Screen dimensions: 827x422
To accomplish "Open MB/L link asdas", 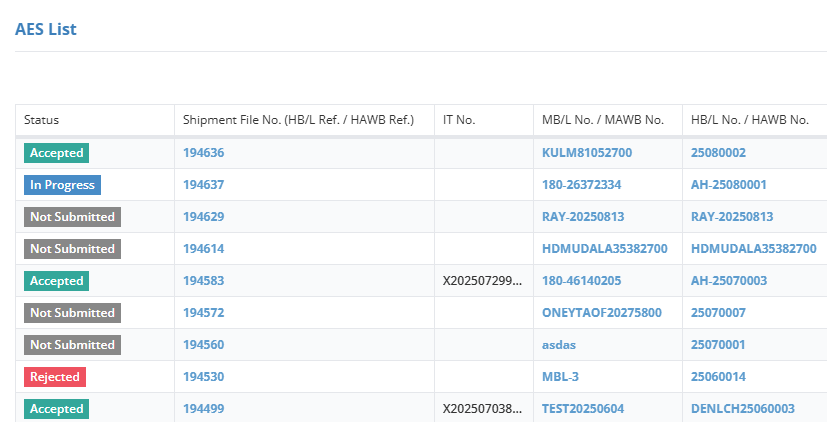I will [559, 345].
